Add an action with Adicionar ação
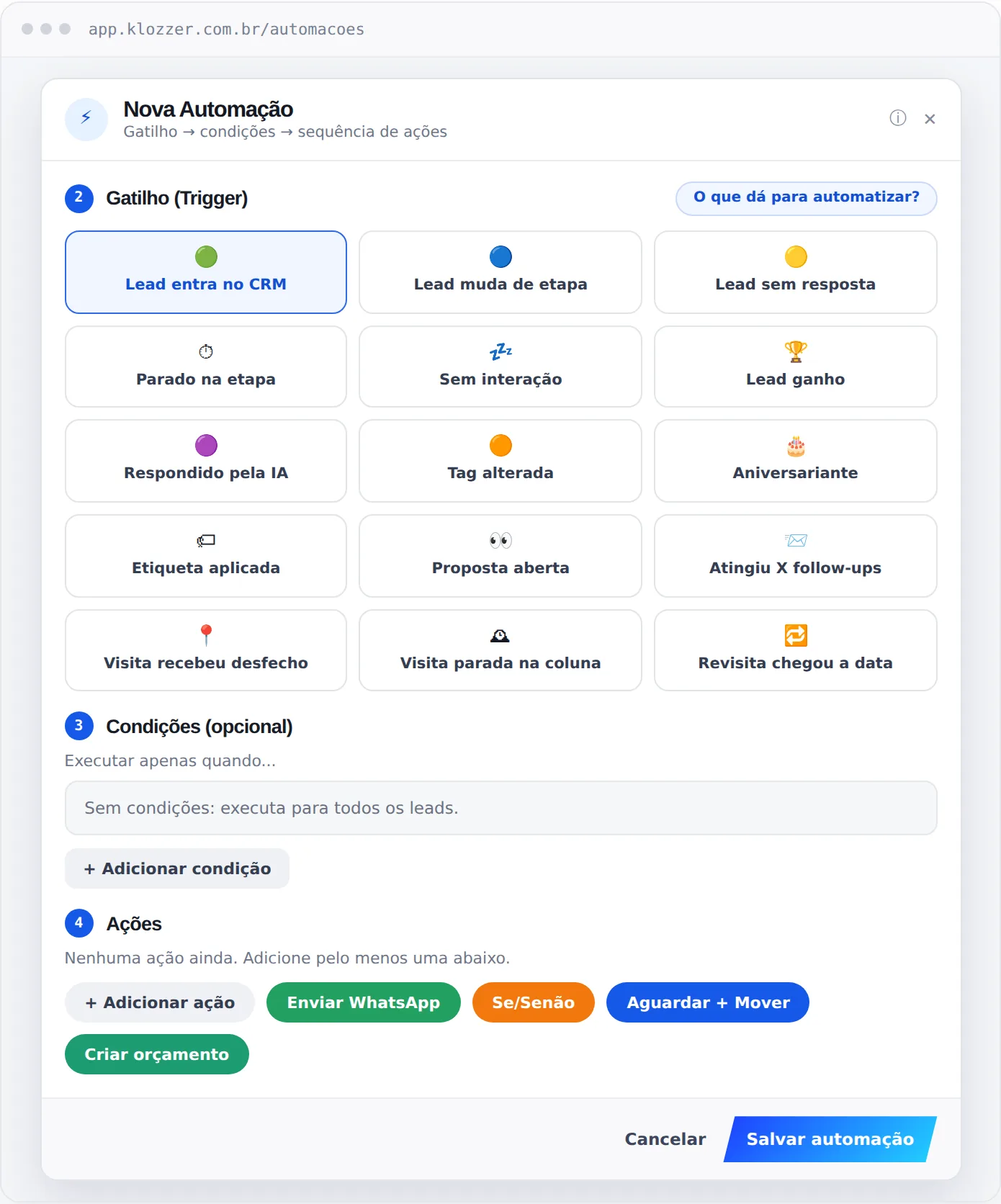 coord(160,1002)
